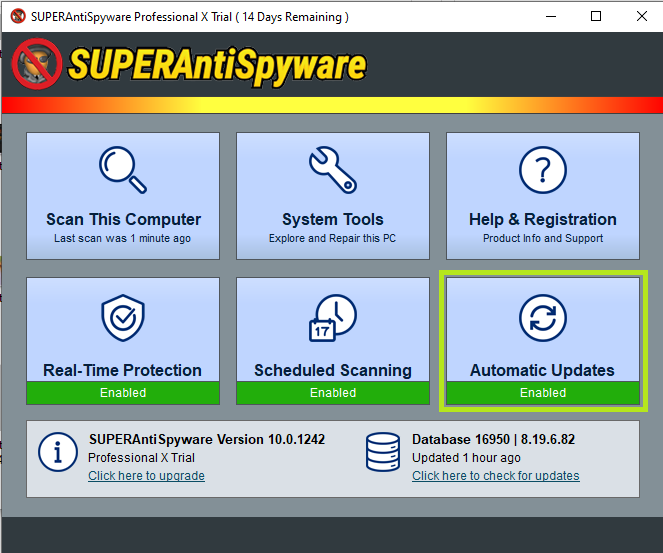
Task: Click "Explore and Repair this PC" text
Action: 332,238
